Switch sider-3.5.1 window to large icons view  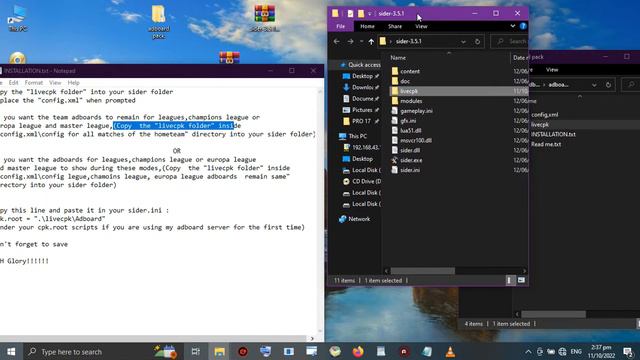click(x=521, y=280)
